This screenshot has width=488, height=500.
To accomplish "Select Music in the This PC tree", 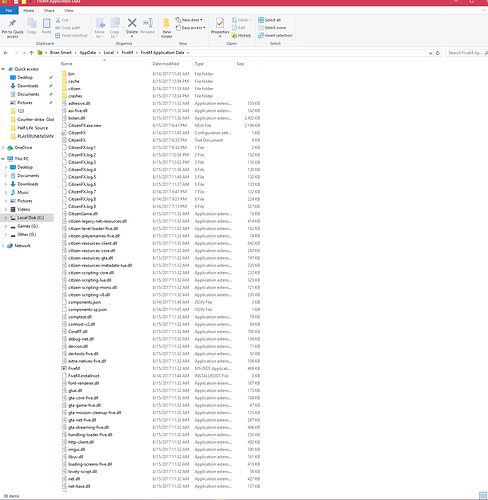I will (x=23, y=192).
